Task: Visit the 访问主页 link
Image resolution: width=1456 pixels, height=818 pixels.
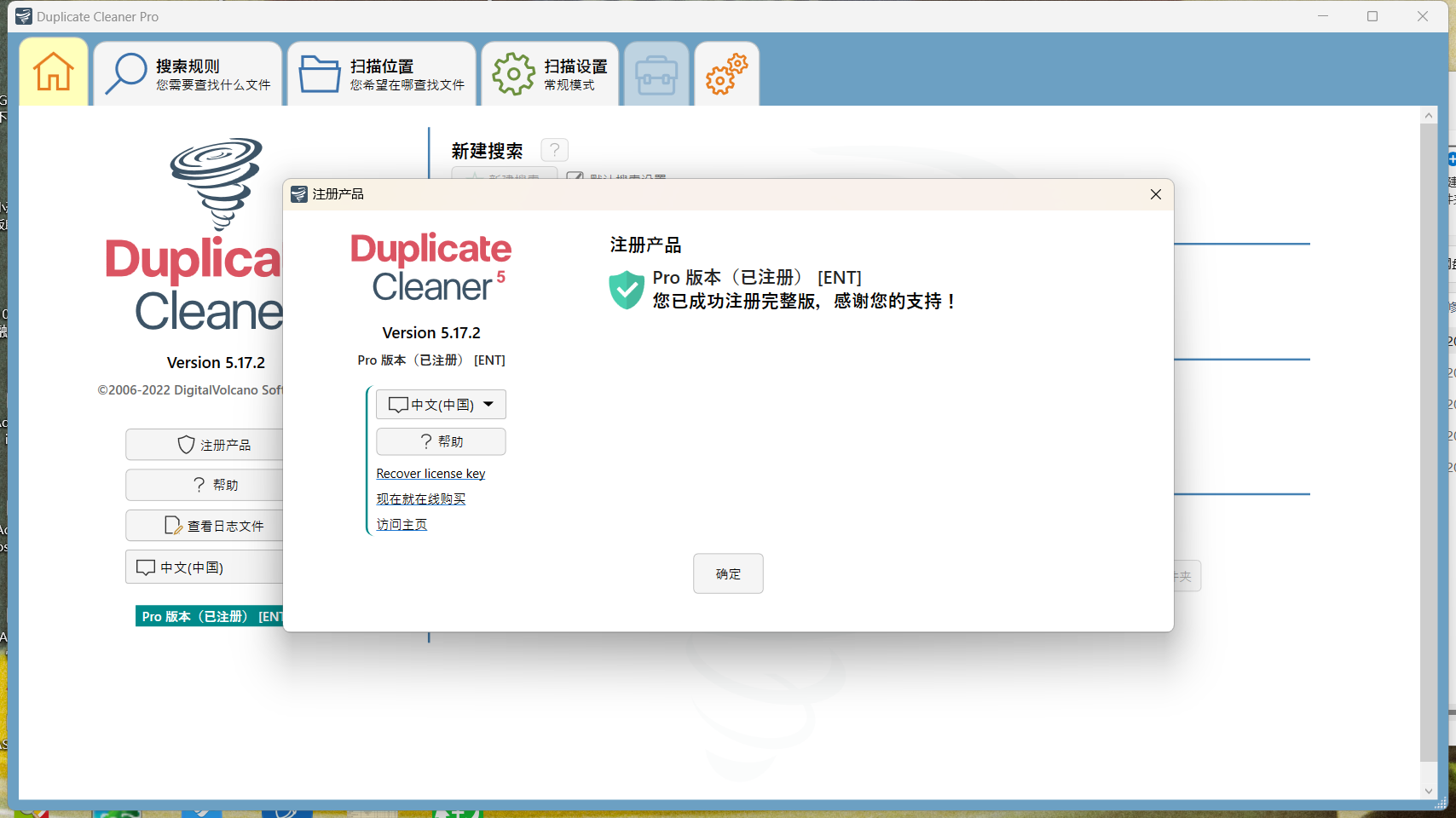Action: 402,525
